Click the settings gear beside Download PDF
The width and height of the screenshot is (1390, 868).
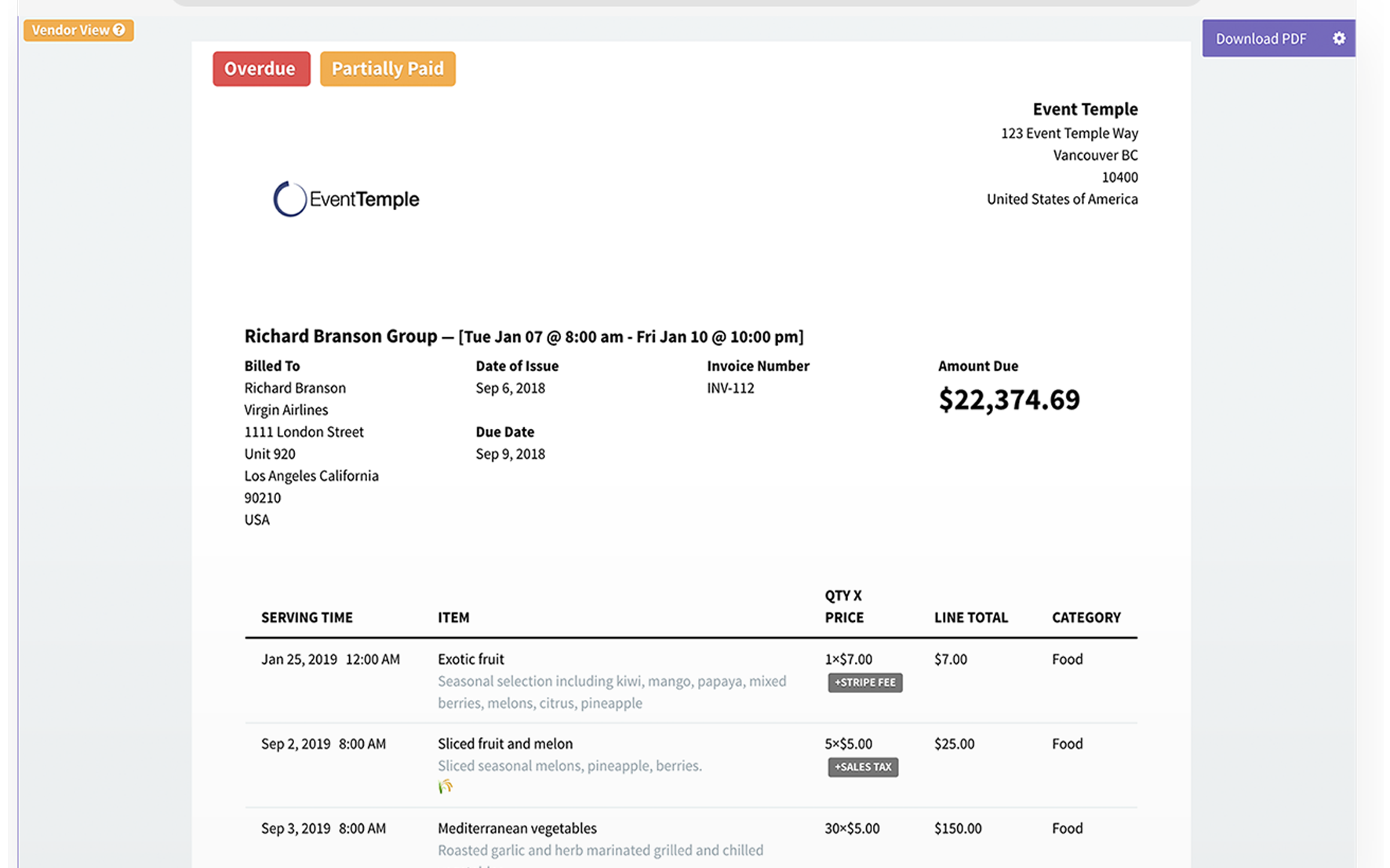(1338, 38)
